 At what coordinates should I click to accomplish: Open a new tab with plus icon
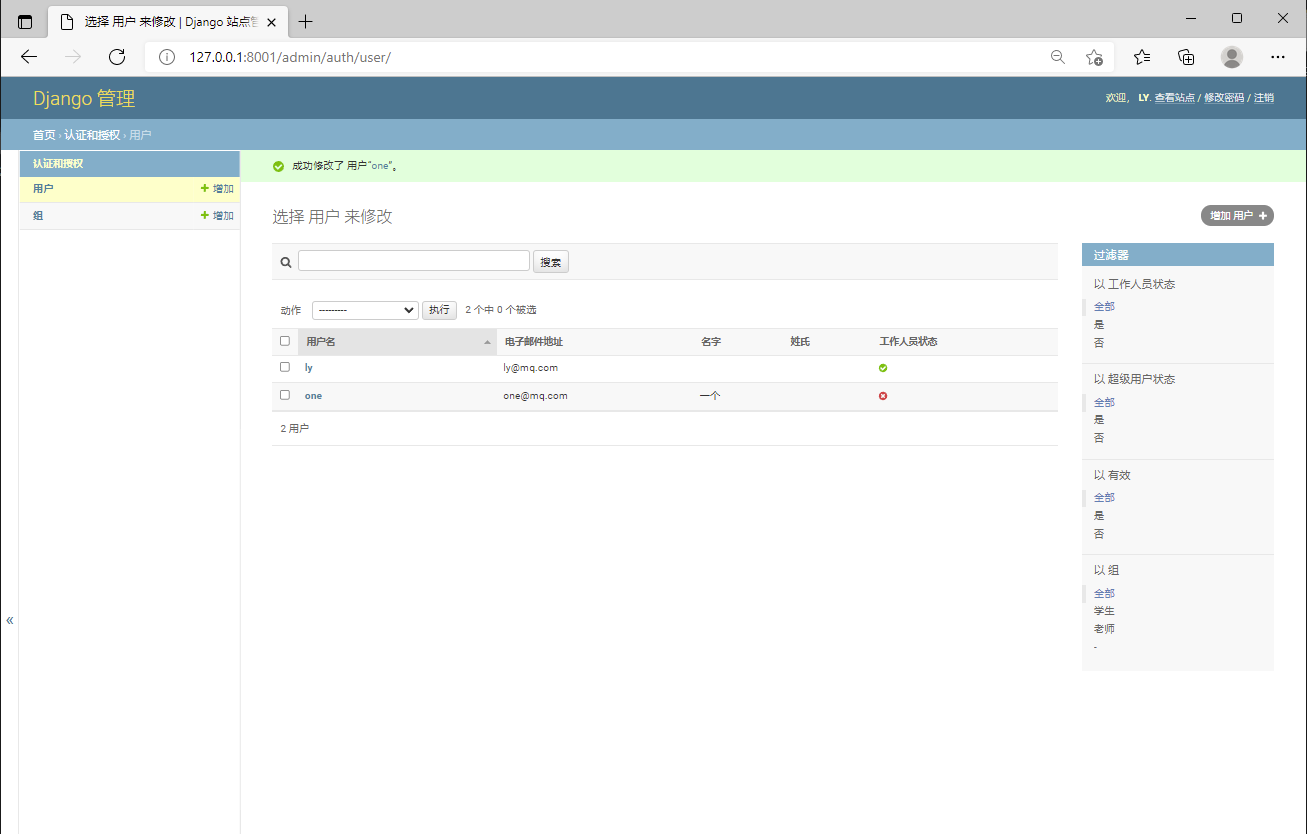(x=306, y=21)
